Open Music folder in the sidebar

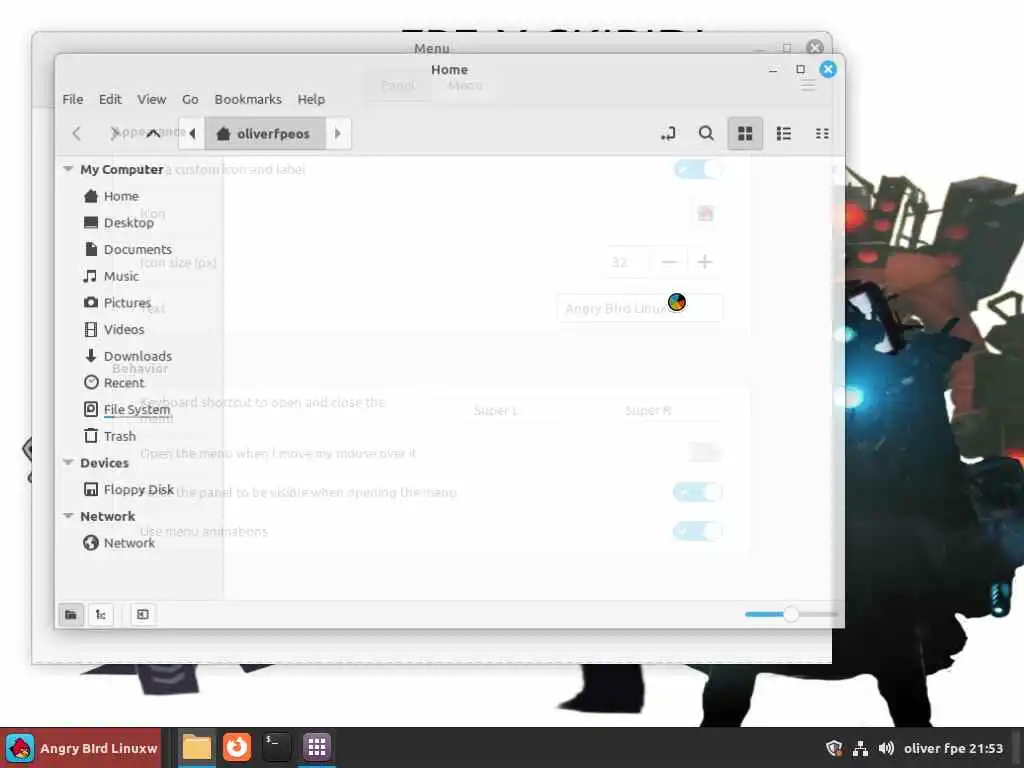click(x=111, y=276)
